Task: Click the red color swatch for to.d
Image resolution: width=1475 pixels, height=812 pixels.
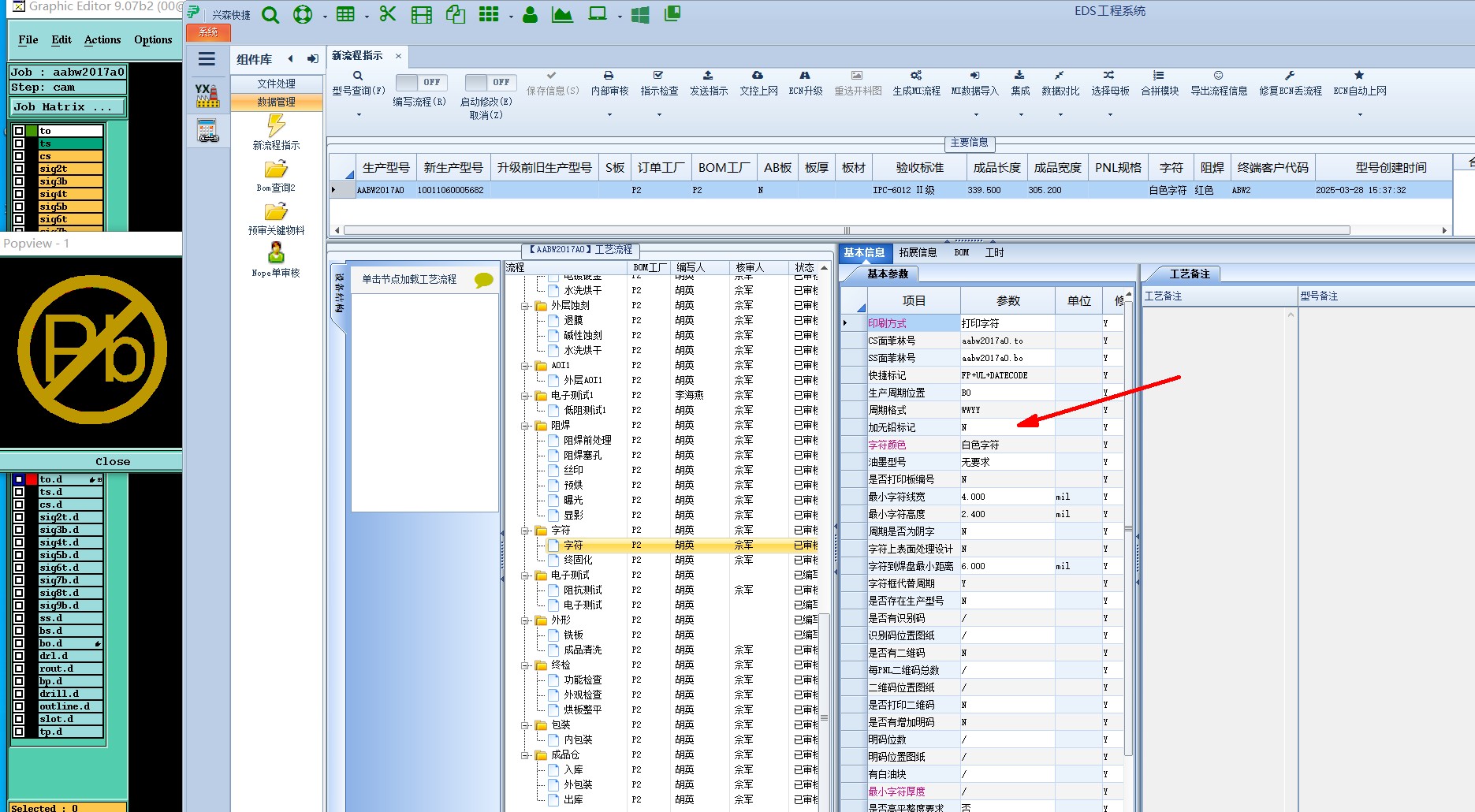Action: [32, 479]
